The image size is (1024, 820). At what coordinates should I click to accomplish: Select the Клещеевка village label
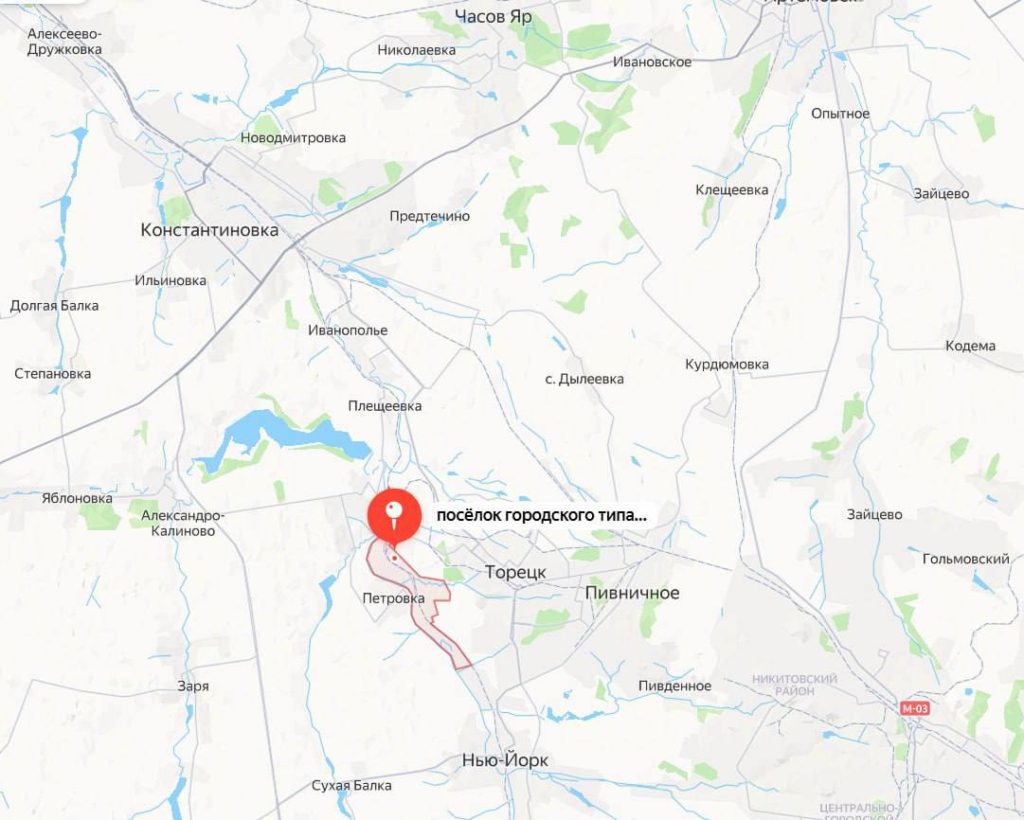click(731, 190)
